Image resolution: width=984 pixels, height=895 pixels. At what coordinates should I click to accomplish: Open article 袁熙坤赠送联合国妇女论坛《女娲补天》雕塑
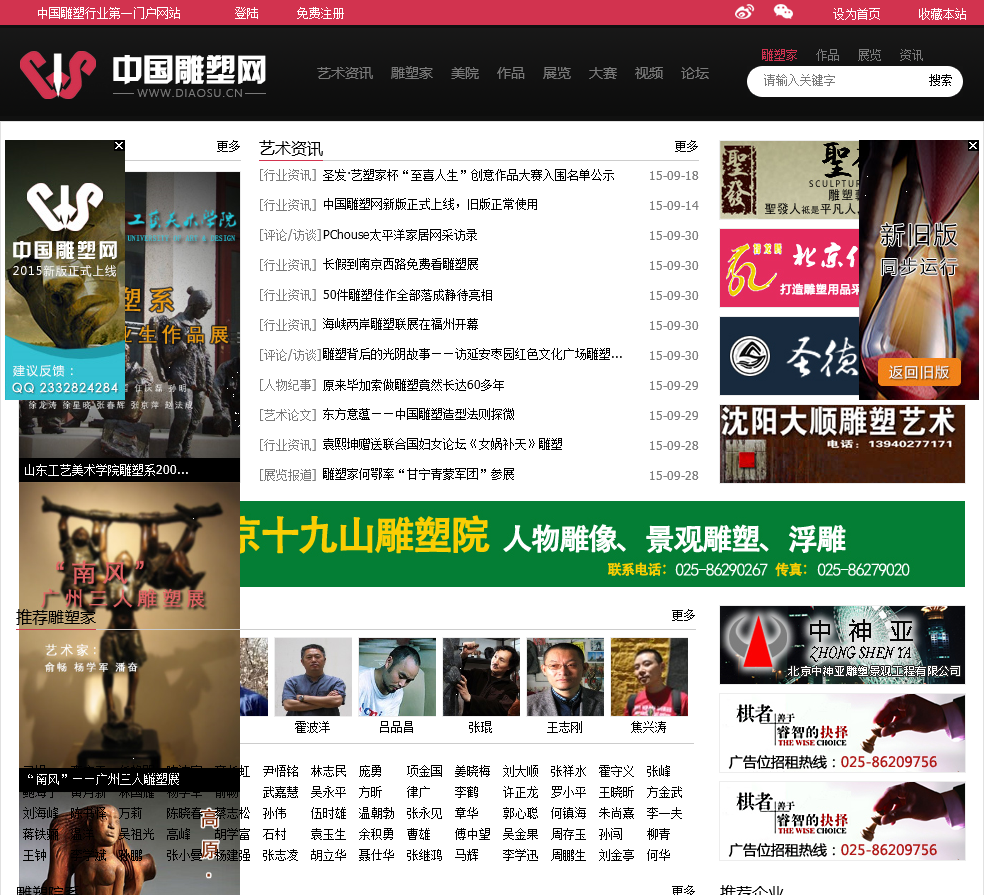[442, 444]
